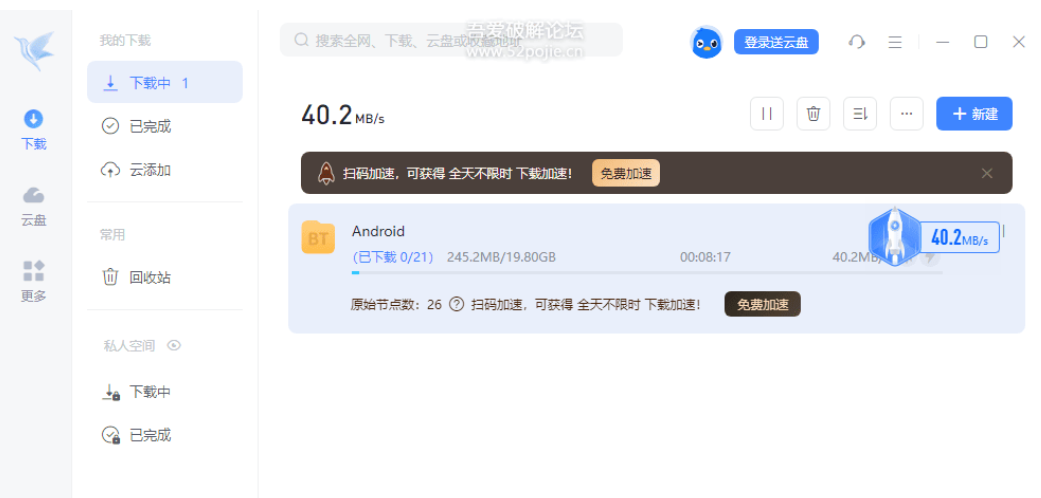Open the 回收站 recycle bin
The width and height of the screenshot is (1041, 498).
150,277
